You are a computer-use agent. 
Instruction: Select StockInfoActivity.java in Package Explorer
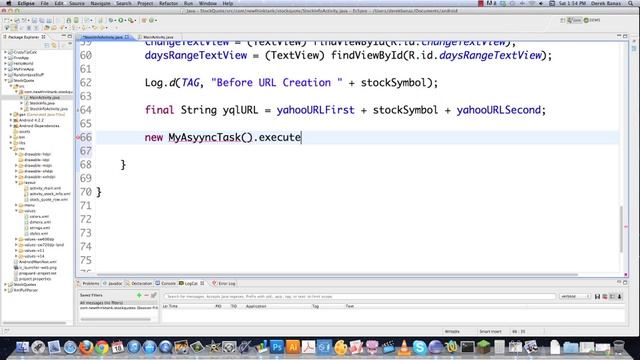click(x=48, y=109)
